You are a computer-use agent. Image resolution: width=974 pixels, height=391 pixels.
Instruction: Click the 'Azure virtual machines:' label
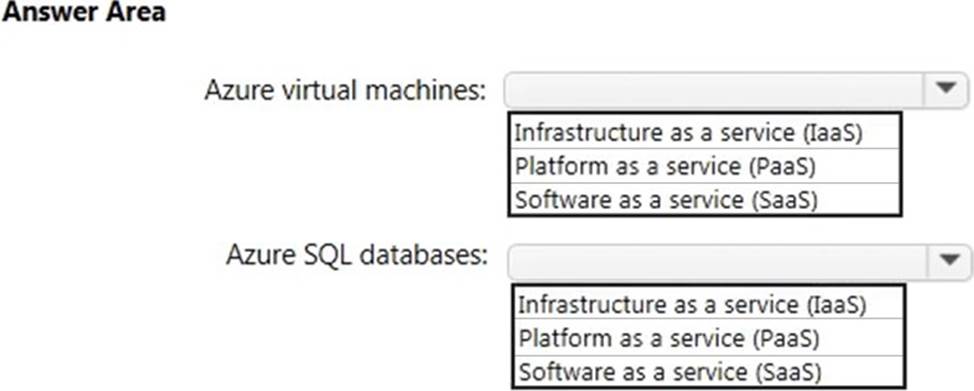[345, 91]
